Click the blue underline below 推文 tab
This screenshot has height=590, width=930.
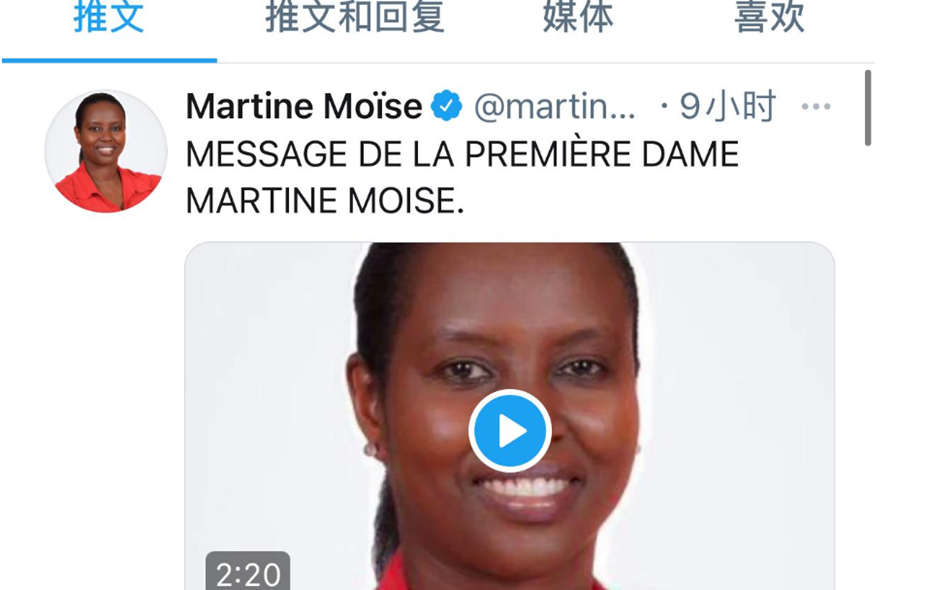[x=109, y=60]
